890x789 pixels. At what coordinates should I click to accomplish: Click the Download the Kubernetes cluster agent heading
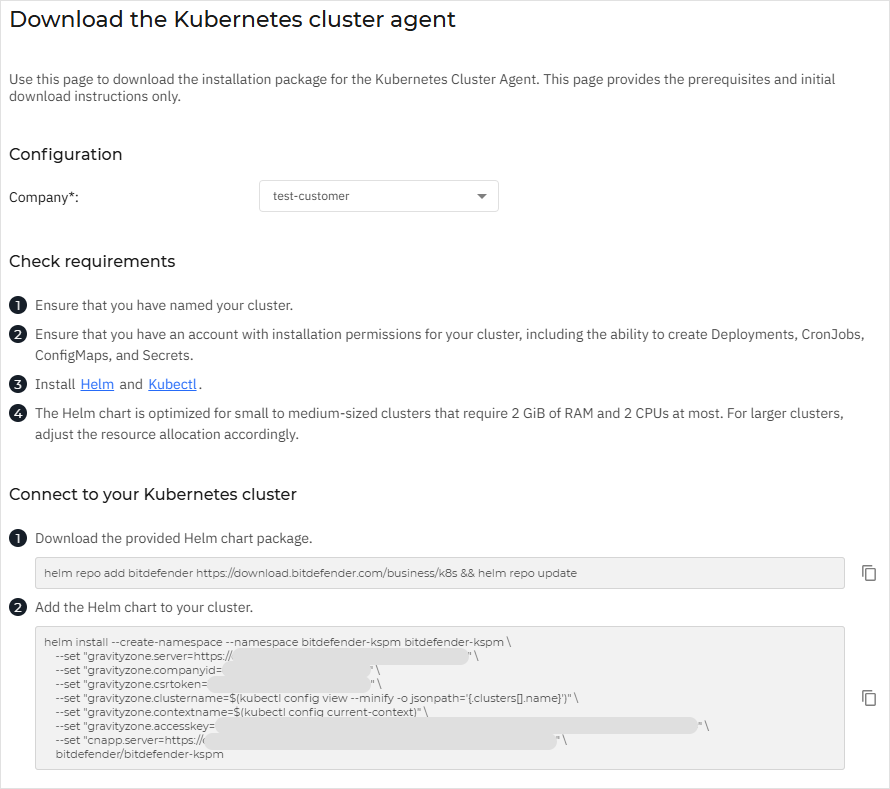231,19
